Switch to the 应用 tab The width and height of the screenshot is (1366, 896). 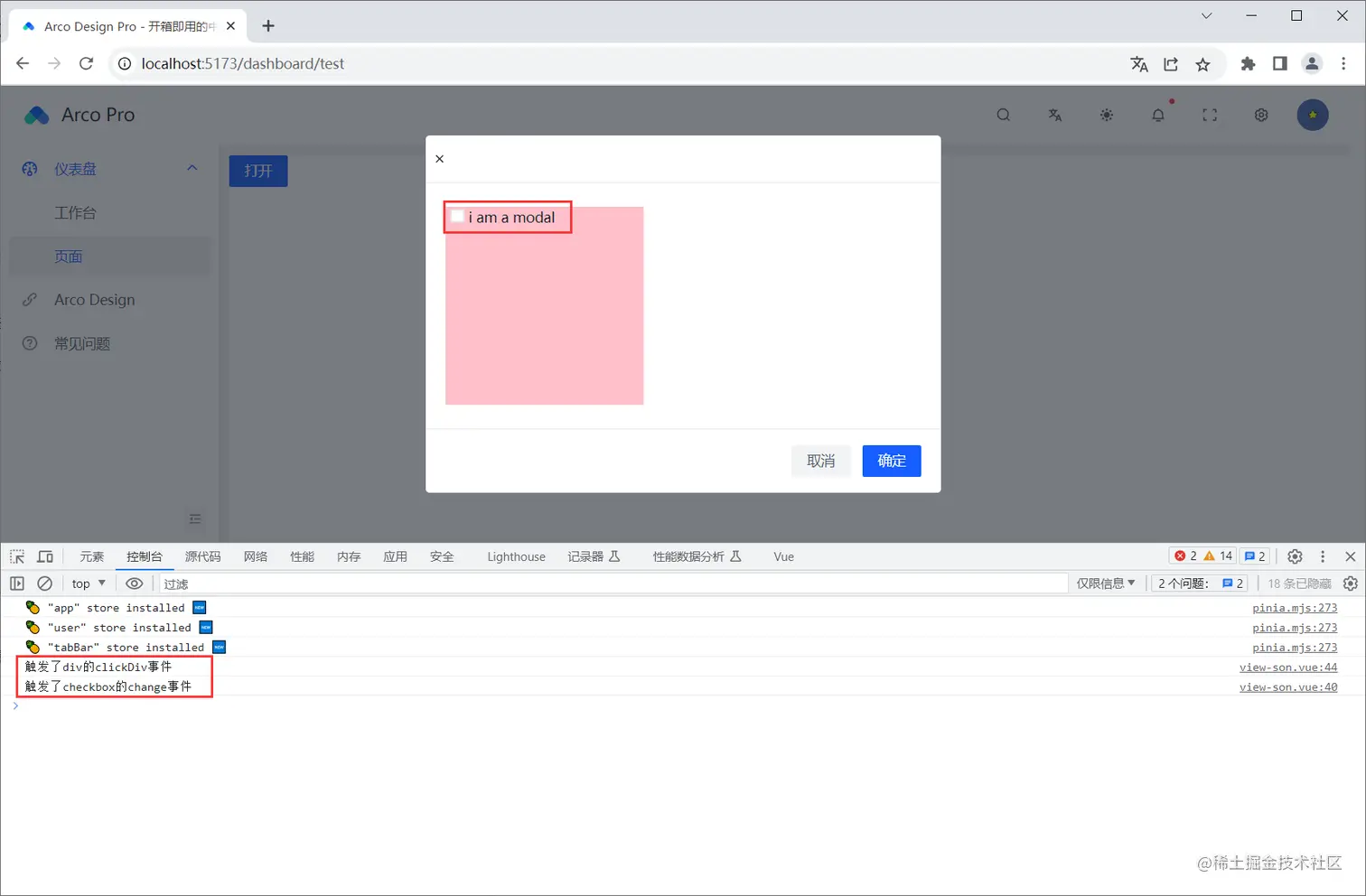(x=395, y=556)
